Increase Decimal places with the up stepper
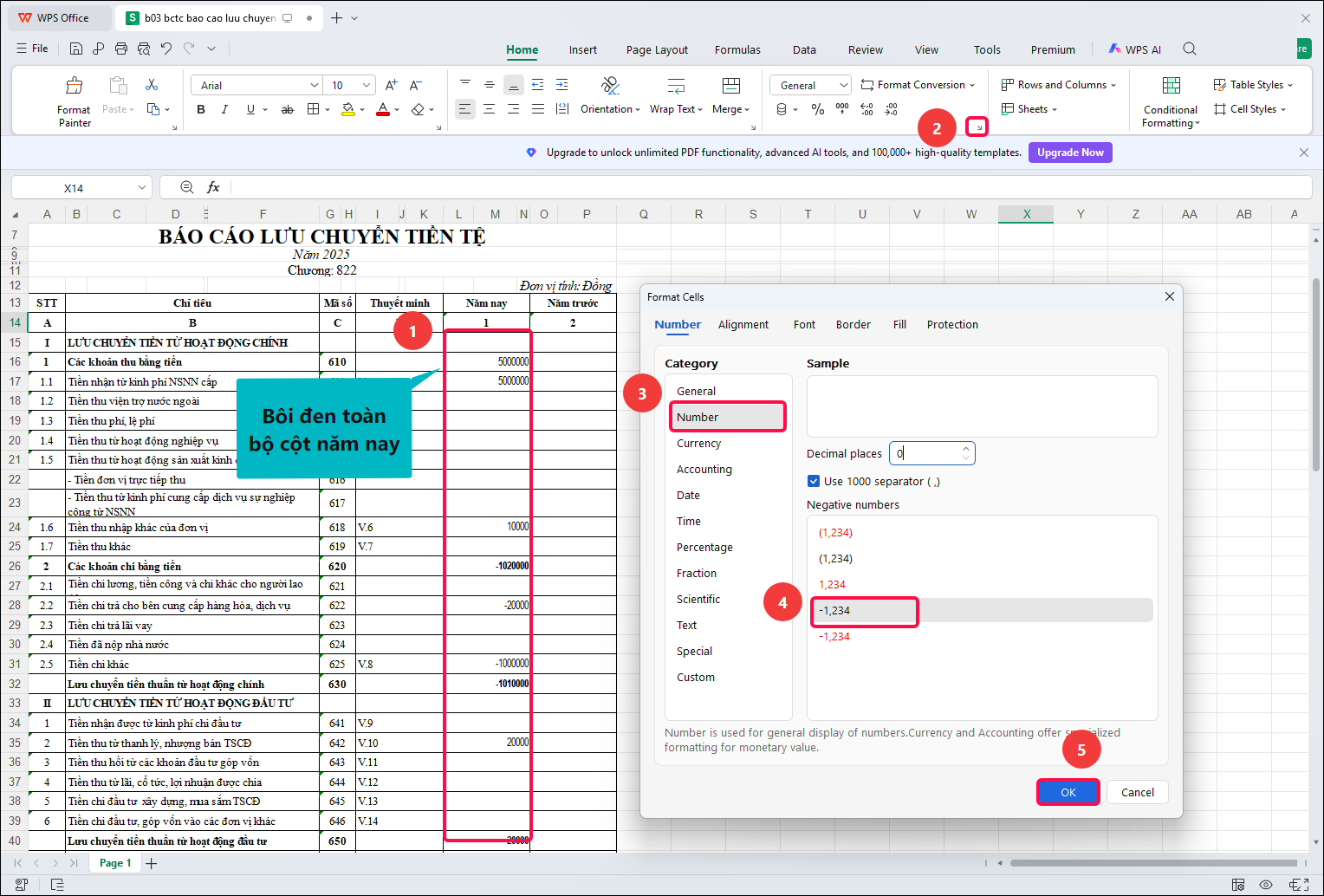The image size is (1324, 896). coord(966,448)
